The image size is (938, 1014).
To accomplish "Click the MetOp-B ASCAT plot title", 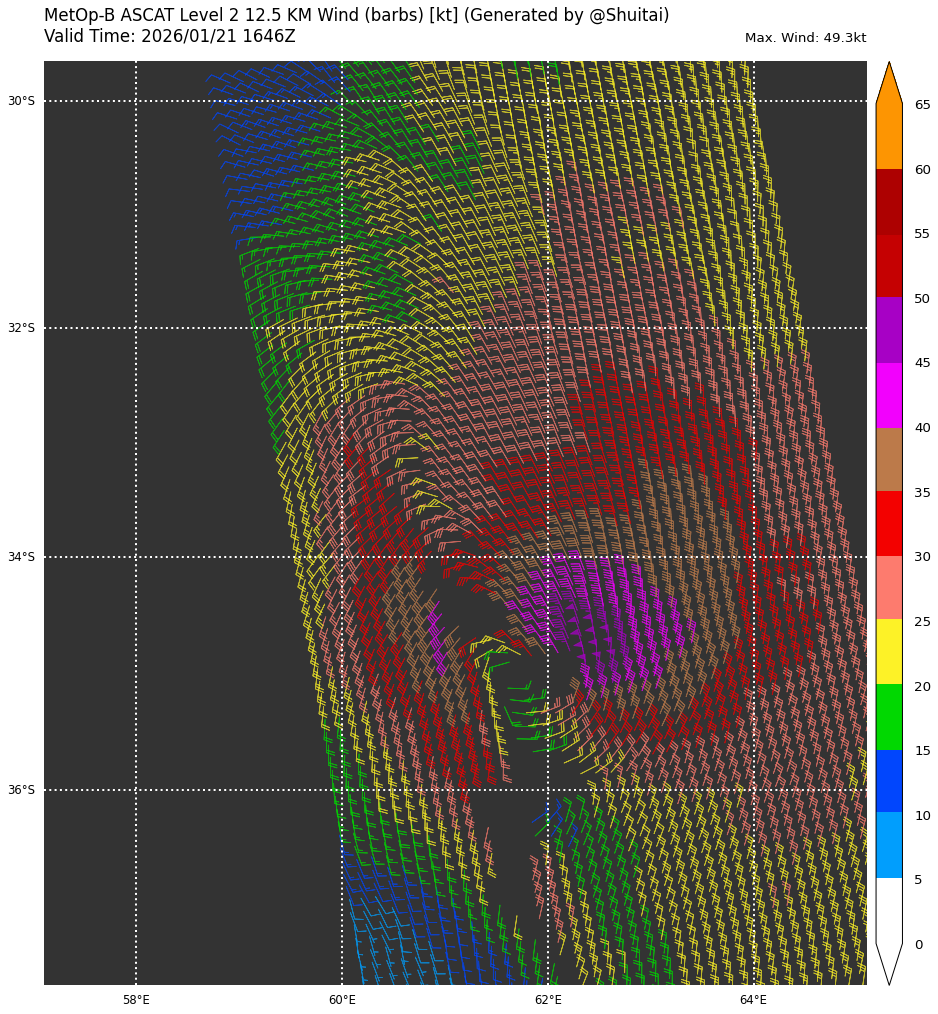I will tap(356, 15).
